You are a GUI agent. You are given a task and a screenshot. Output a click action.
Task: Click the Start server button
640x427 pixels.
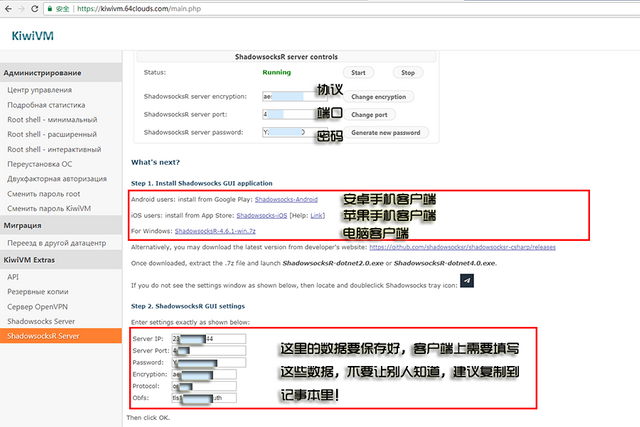pyautogui.click(x=358, y=73)
